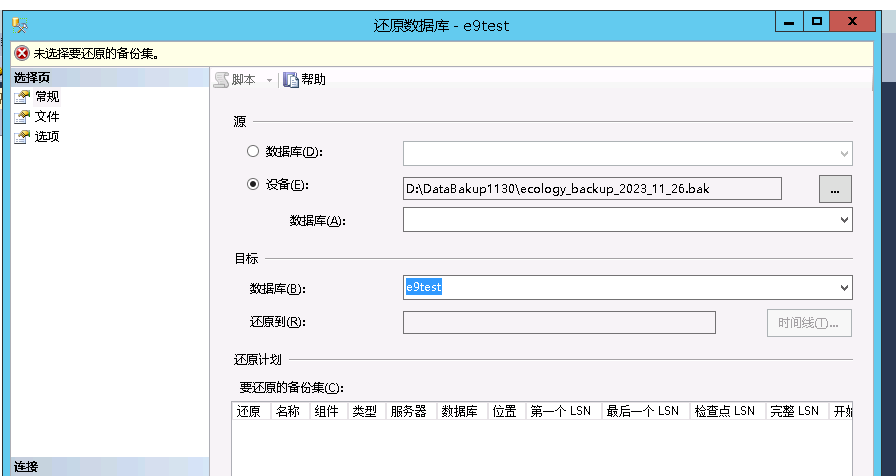896x476 pixels.
Task: Click the 完整 LSN column header
Action: (795, 411)
